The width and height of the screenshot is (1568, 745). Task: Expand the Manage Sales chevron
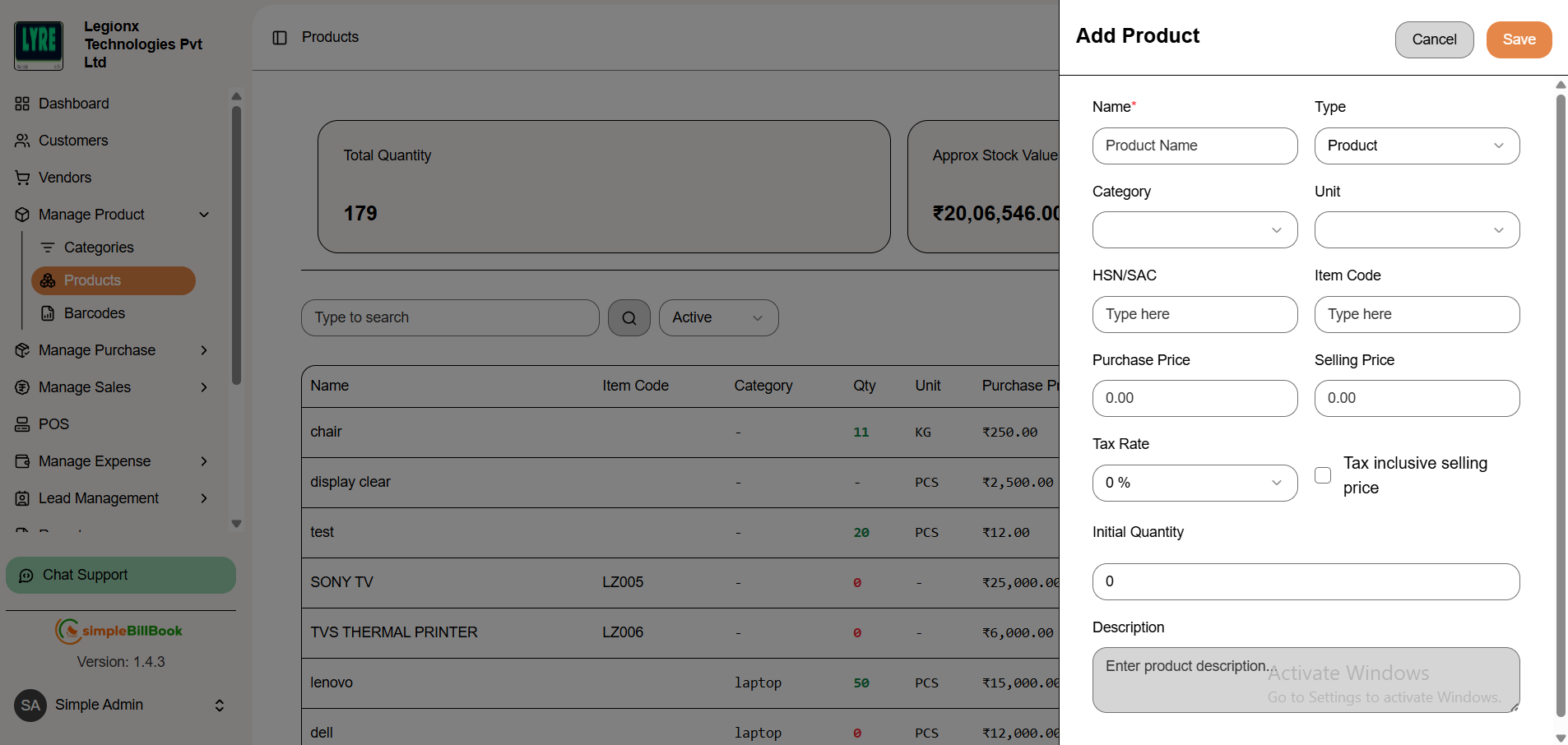[x=204, y=387]
